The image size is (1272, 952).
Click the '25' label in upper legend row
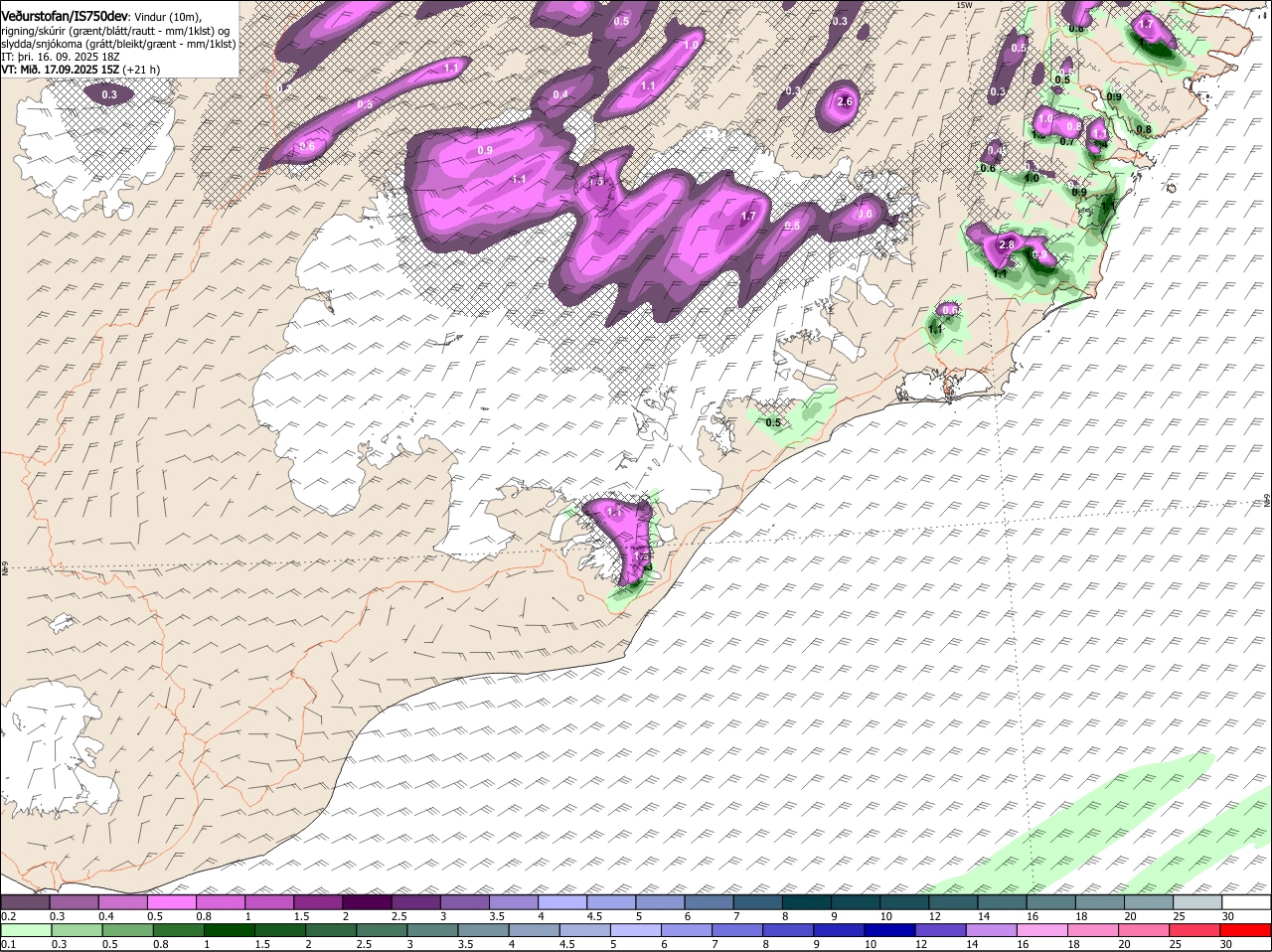pyautogui.click(x=1180, y=916)
